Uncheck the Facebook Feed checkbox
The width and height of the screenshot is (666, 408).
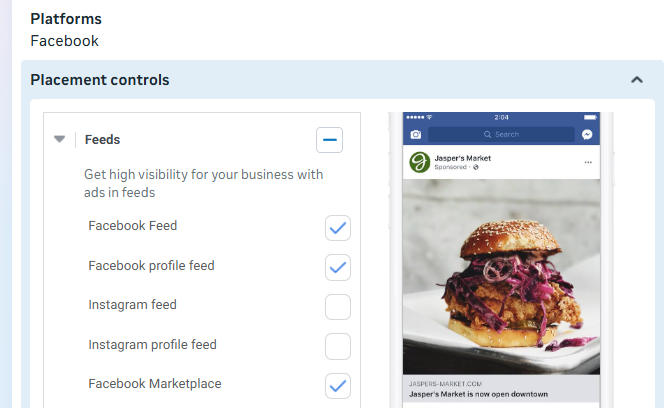click(338, 228)
